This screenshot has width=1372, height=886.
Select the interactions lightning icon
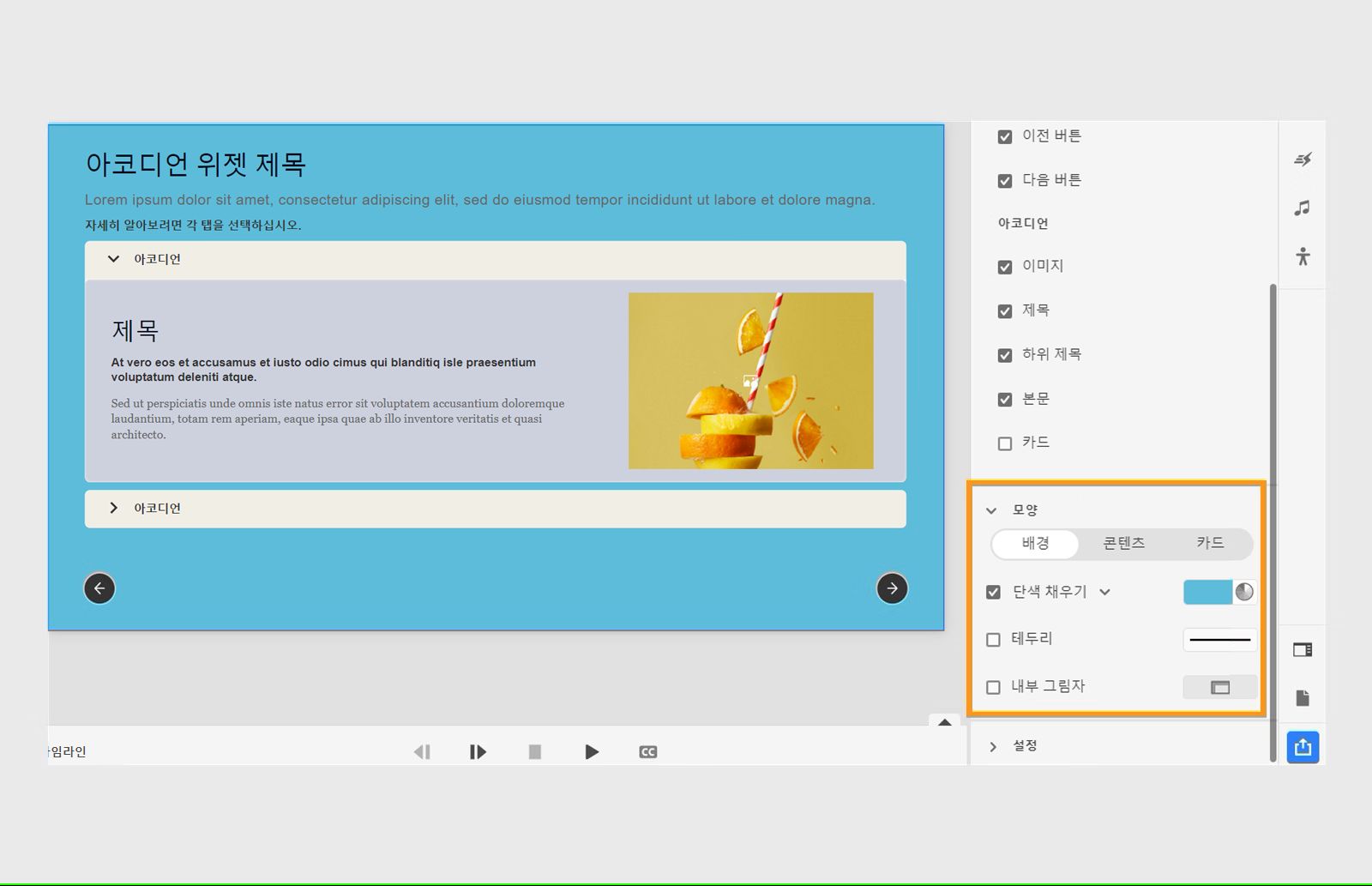[1303, 158]
